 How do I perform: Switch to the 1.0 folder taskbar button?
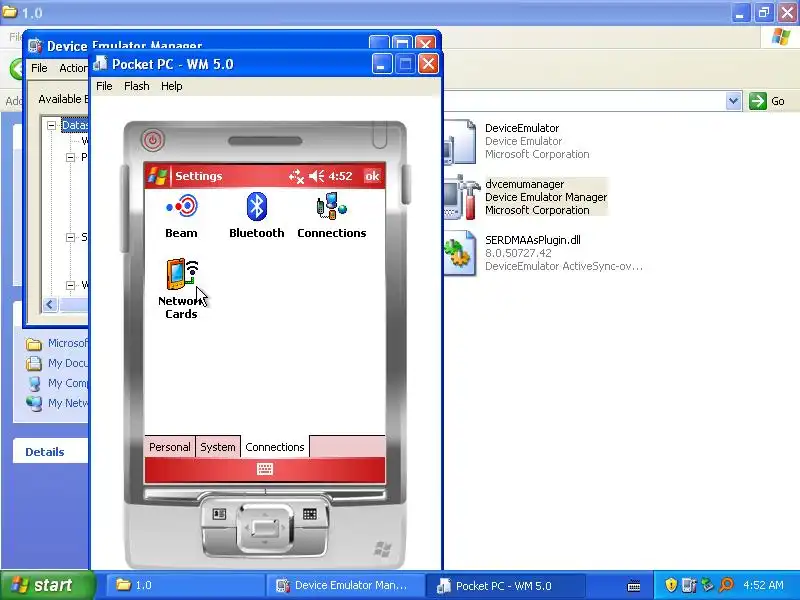pos(185,585)
